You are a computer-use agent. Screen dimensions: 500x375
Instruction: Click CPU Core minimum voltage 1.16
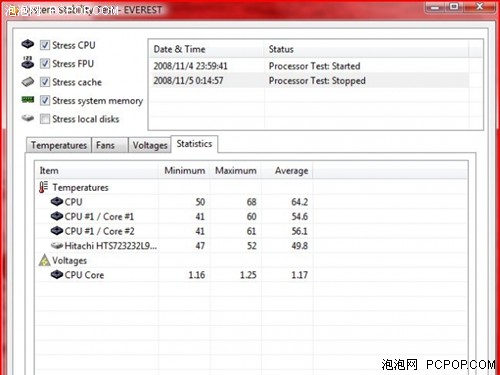coord(197,275)
